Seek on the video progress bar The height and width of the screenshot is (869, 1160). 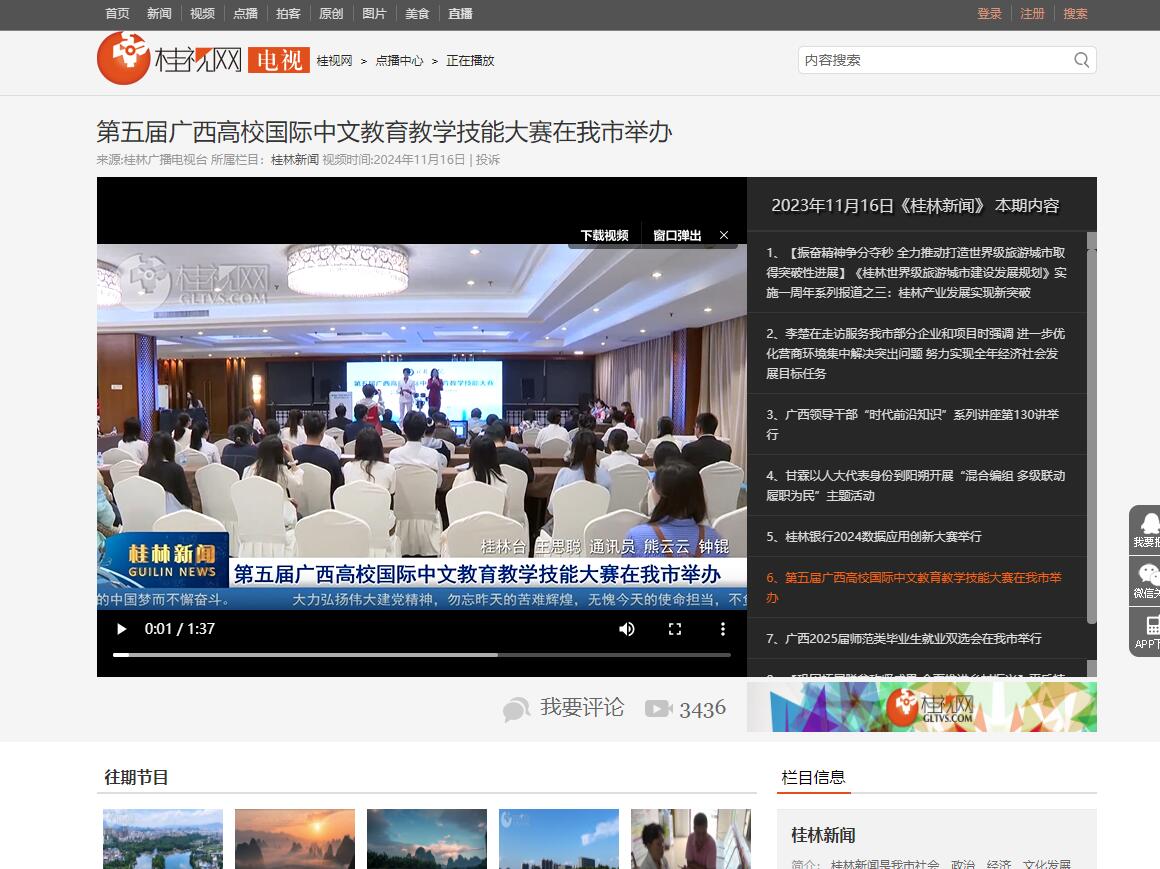click(421, 655)
